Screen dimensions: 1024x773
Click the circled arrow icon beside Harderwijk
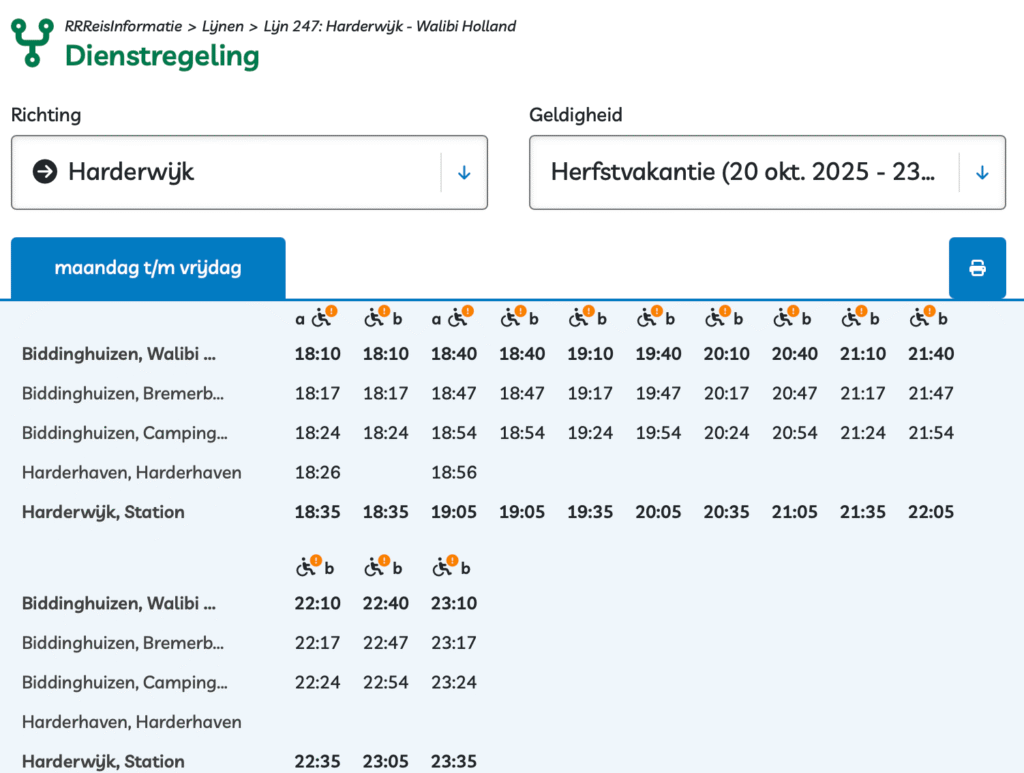coord(45,172)
